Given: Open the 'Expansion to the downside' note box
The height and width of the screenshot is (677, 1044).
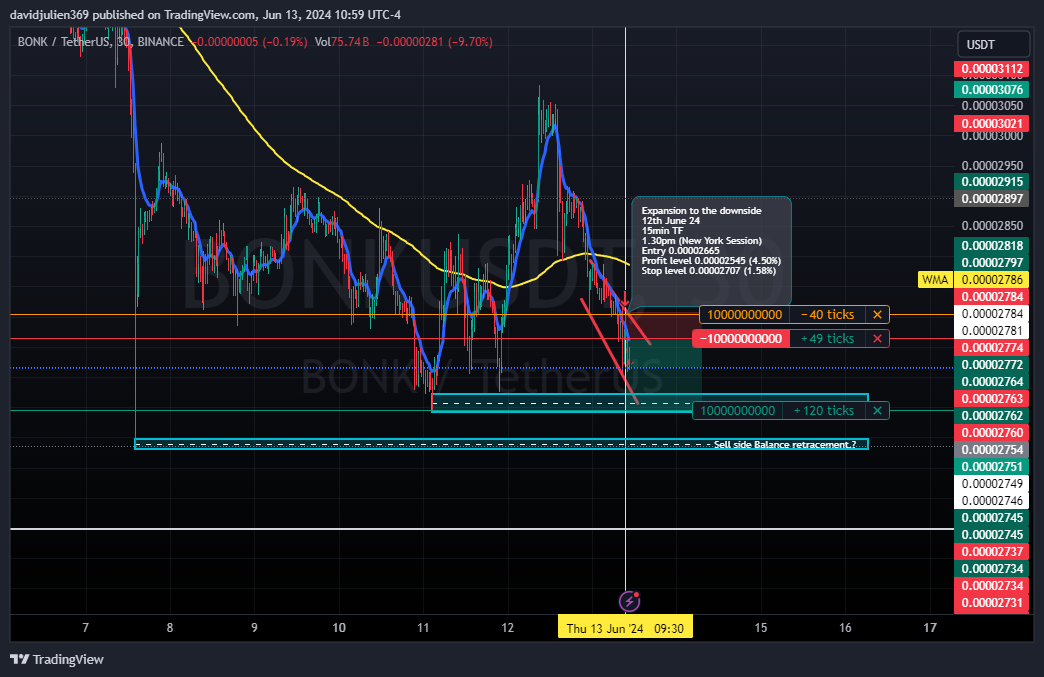Looking at the screenshot, I should click(x=711, y=250).
